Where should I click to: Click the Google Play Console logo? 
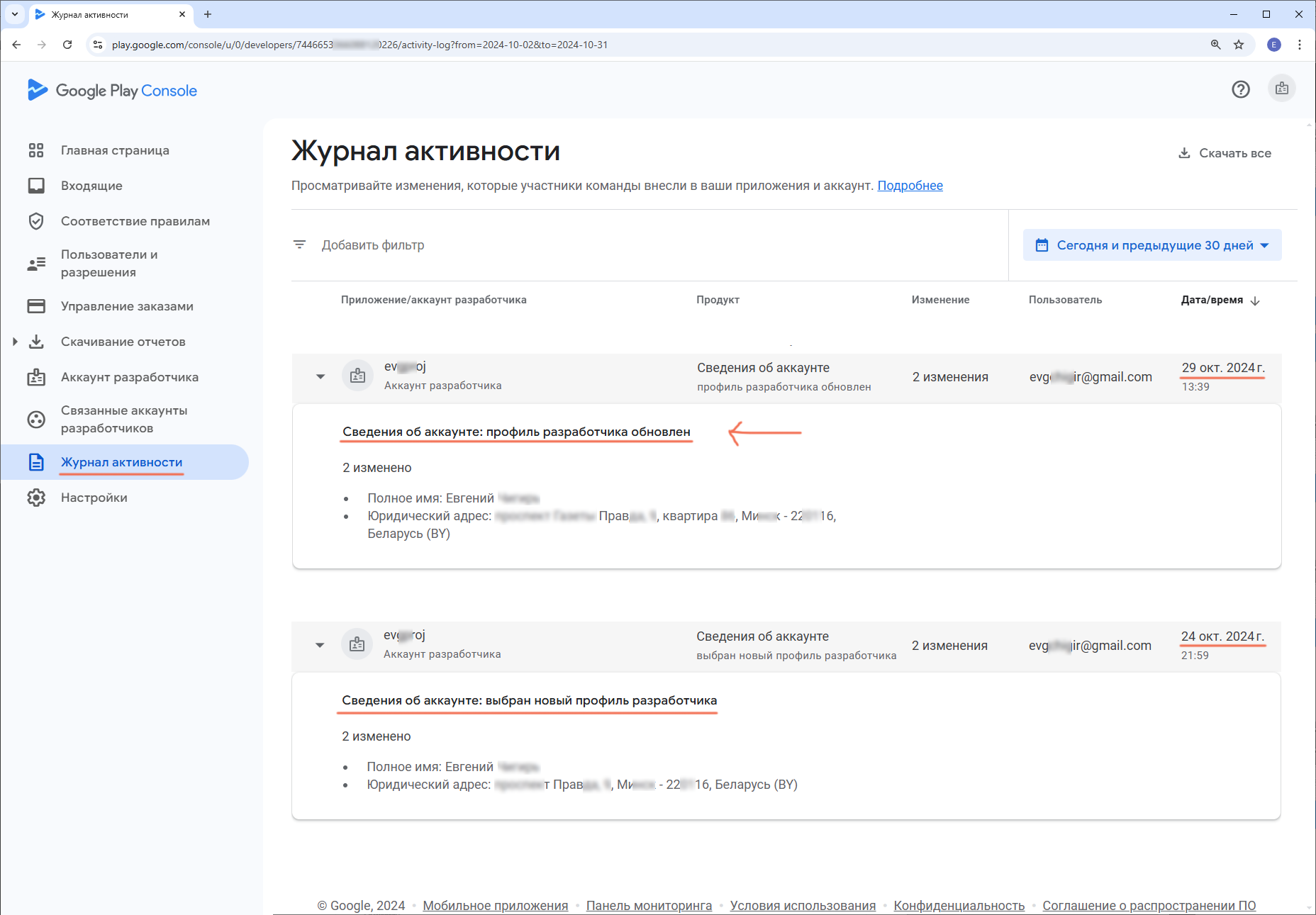(x=112, y=91)
